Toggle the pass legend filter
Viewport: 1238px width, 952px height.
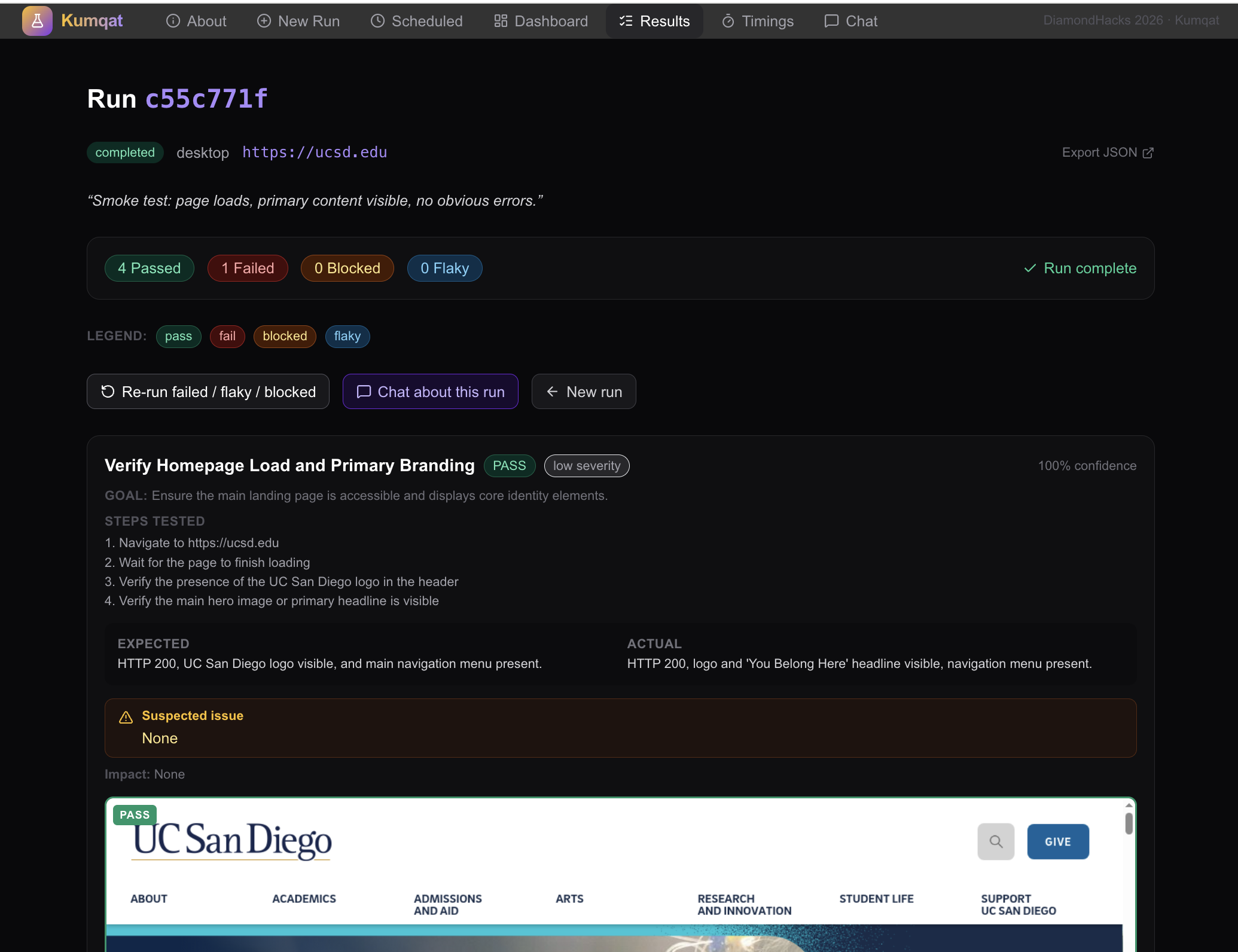[x=178, y=336]
